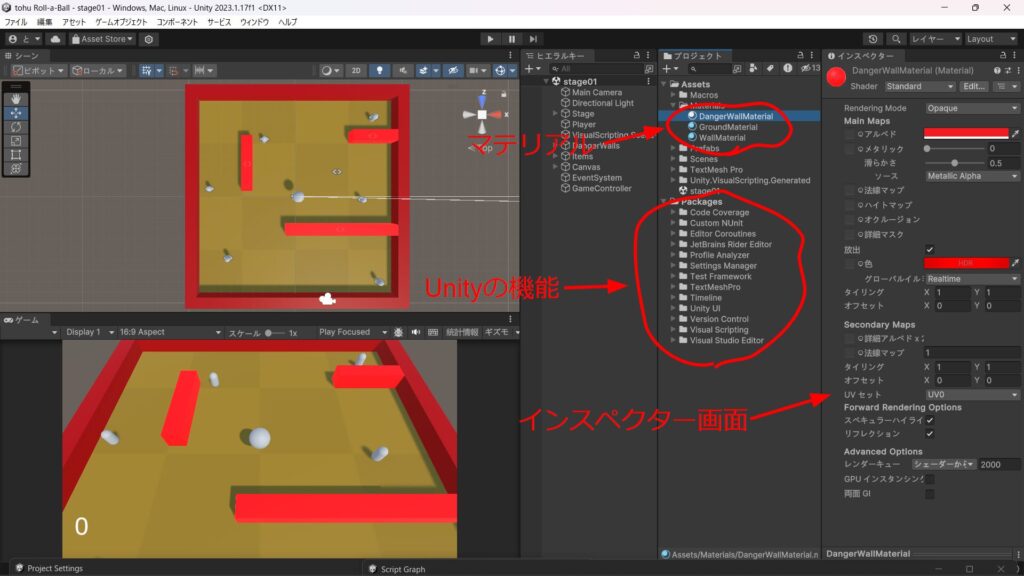Switch to the ゲーム tab
Image resolution: width=1024 pixels, height=576 pixels.
[22, 320]
